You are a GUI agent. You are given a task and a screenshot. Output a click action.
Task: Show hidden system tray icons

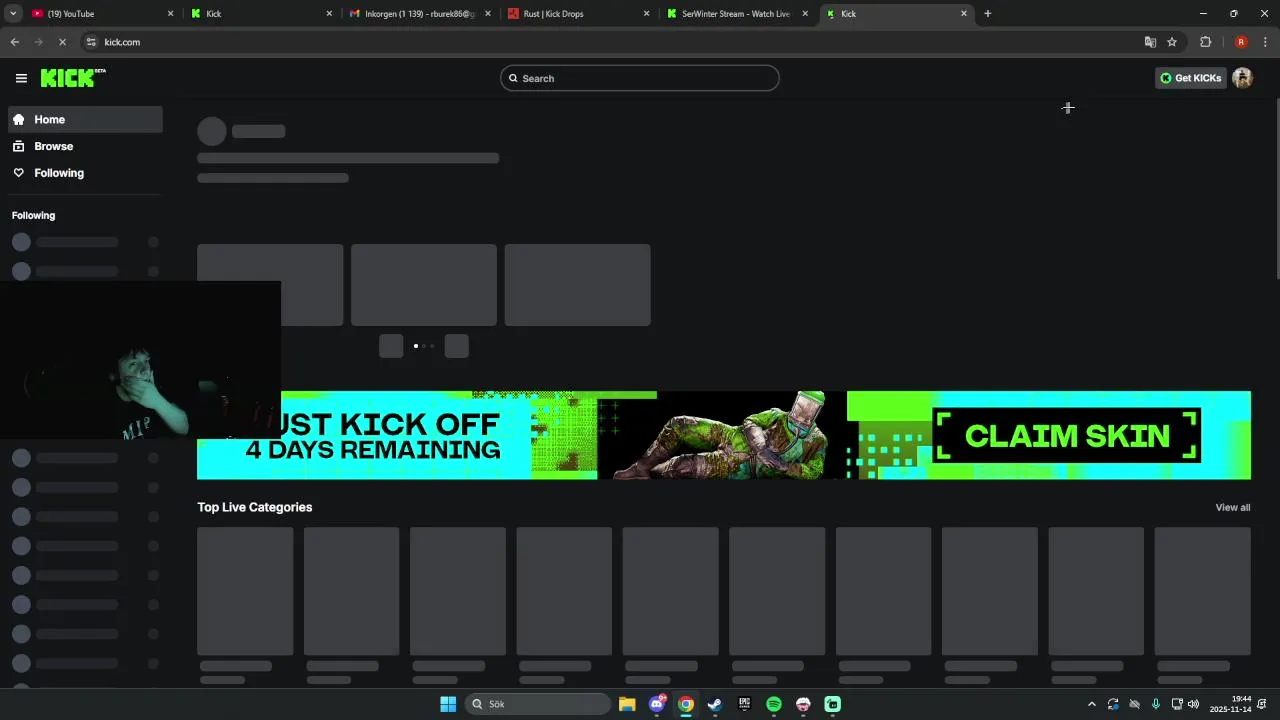(1091, 704)
